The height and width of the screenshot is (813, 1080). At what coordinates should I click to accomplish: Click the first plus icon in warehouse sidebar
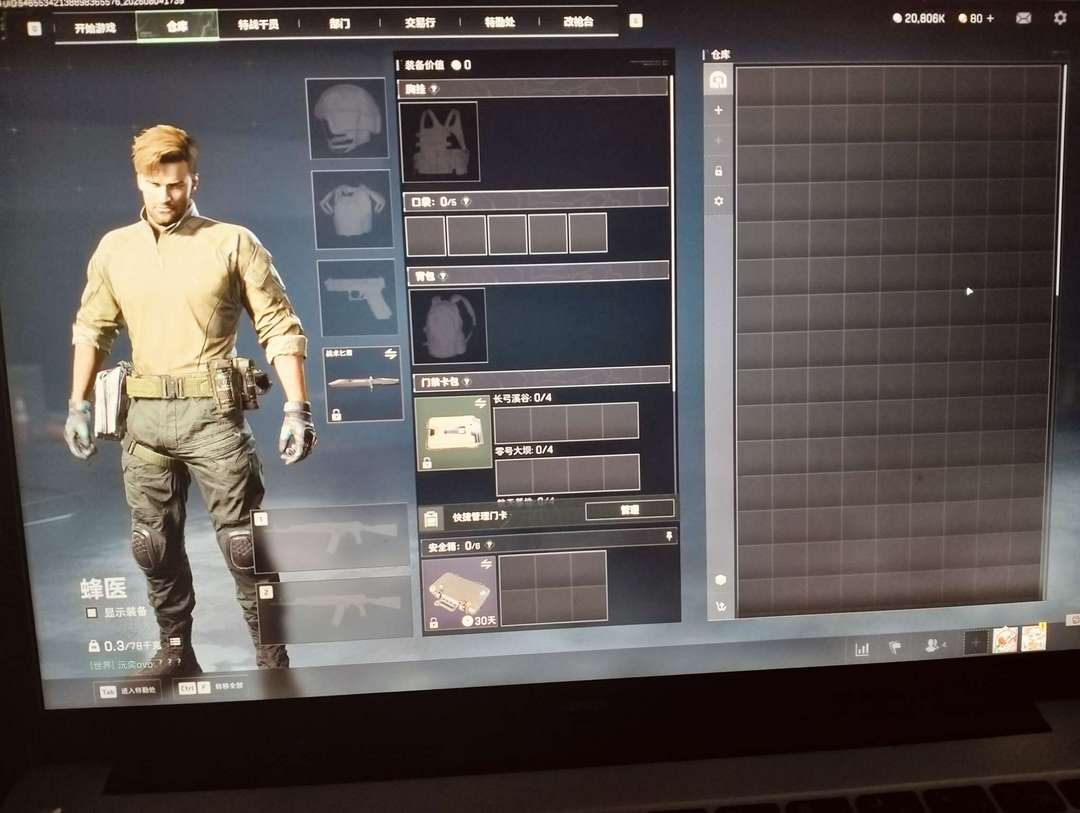point(718,110)
